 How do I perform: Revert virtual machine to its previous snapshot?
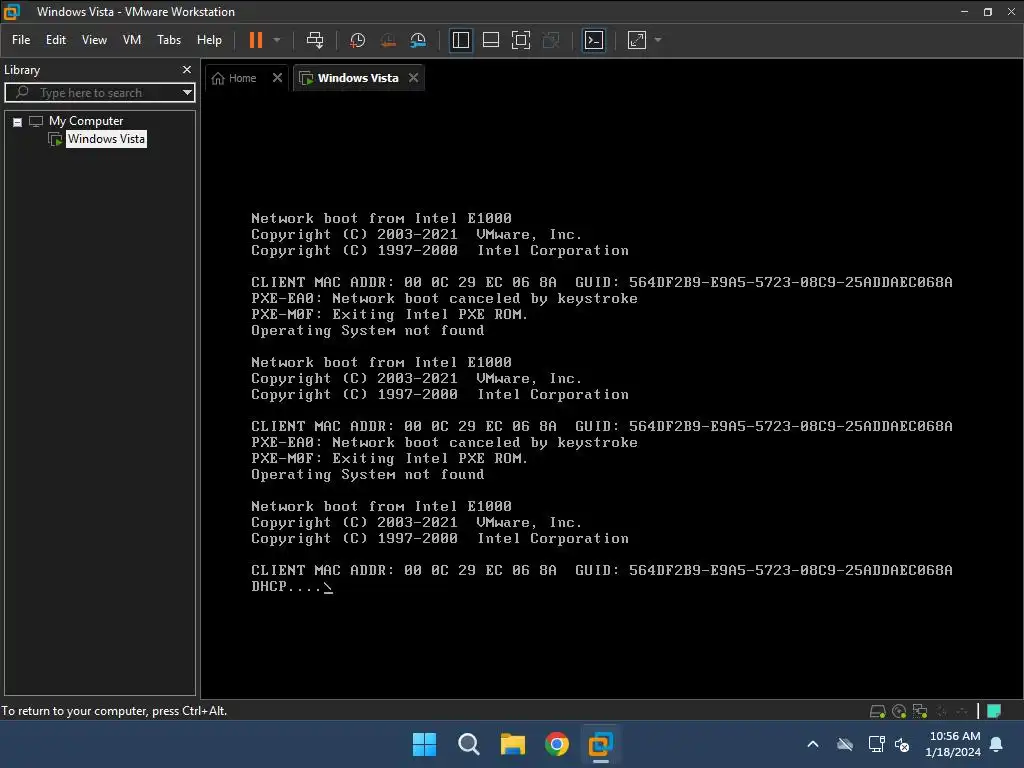pos(388,40)
